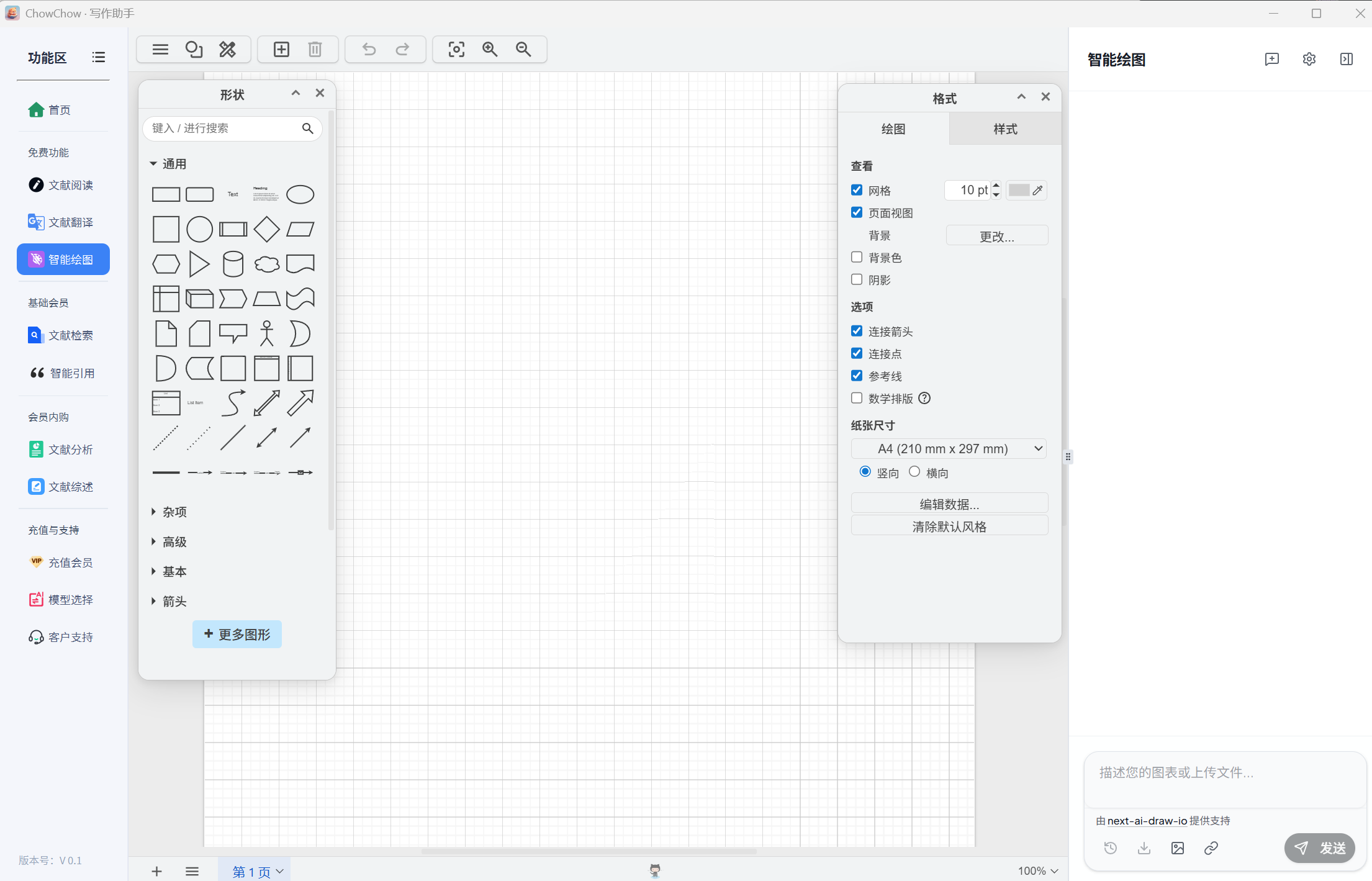Open chat settings gear icon

(x=1309, y=59)
